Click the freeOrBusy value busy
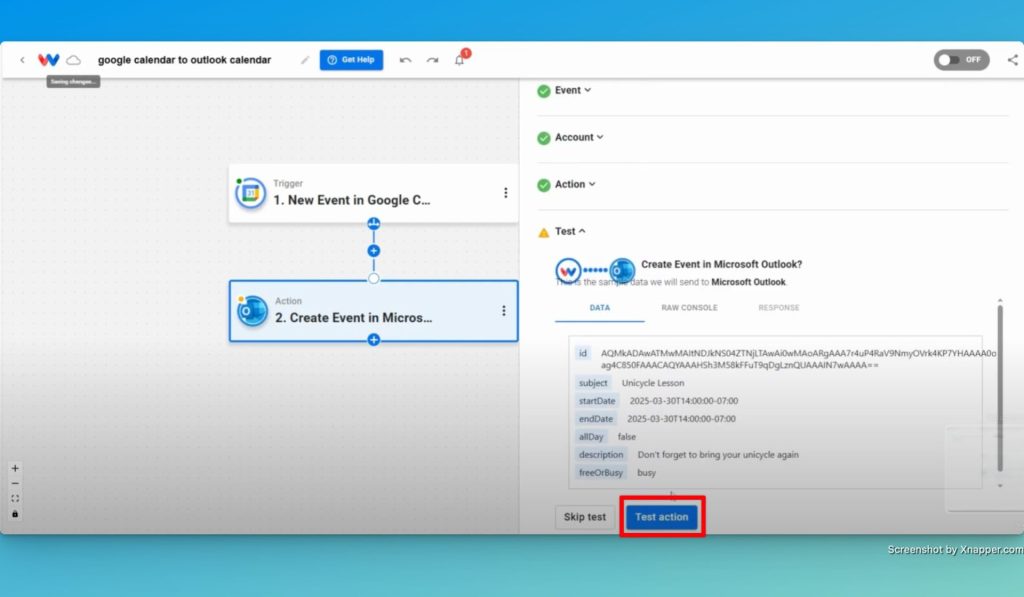Viewport: 1024px width, 597px height. (x=647, y=473)
